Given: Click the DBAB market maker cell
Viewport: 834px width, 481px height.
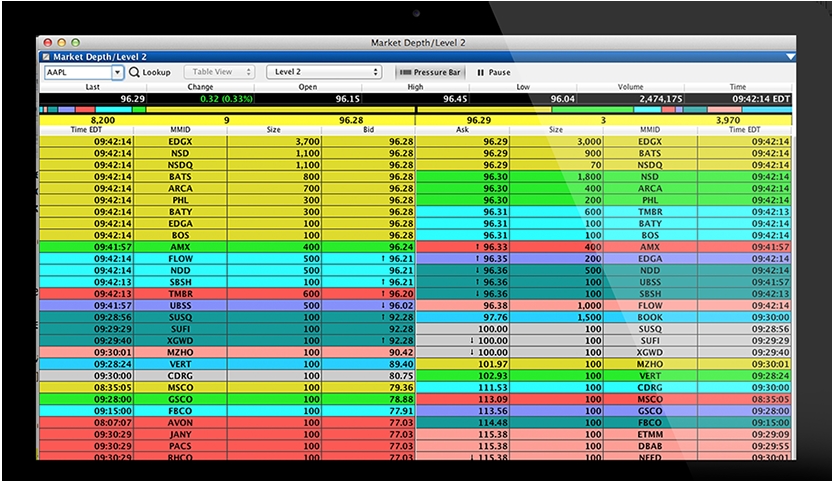Looking at the screenshot, I should pos(650,446).
